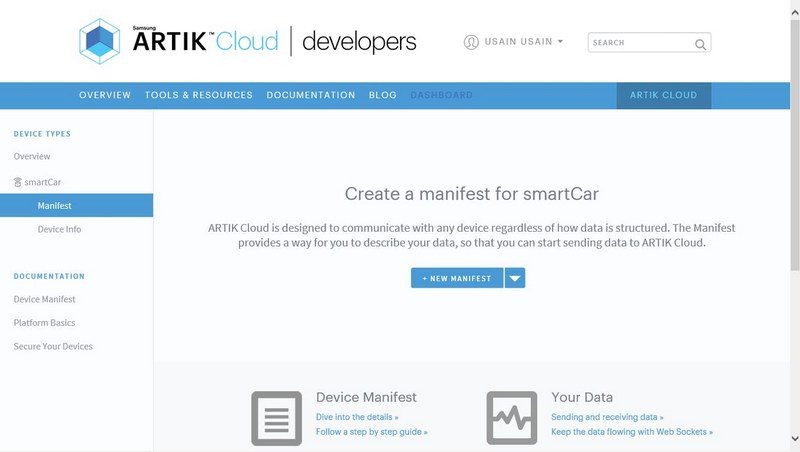Screen dimensions: 800x452
Task: Click the DEVICE TYPES sidebar header
Action: coord(42,134)
